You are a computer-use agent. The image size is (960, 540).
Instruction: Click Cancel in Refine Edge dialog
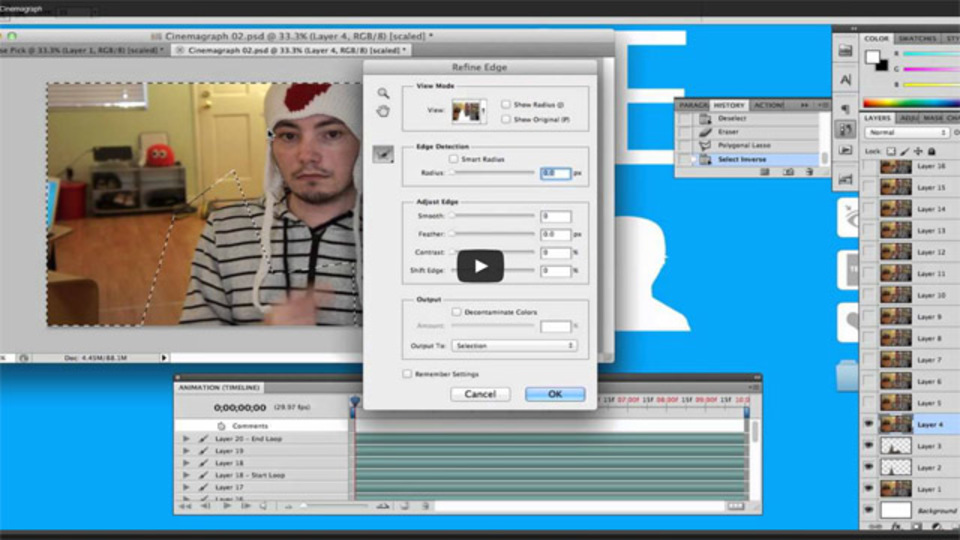480,394
